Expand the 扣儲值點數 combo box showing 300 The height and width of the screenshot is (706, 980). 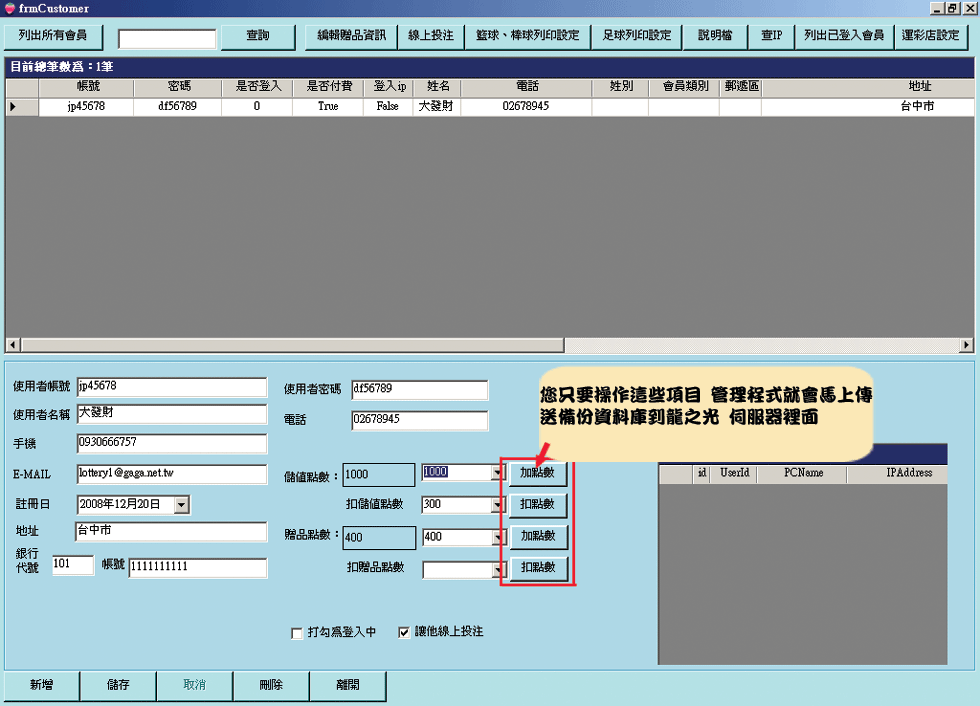point(498,506)
